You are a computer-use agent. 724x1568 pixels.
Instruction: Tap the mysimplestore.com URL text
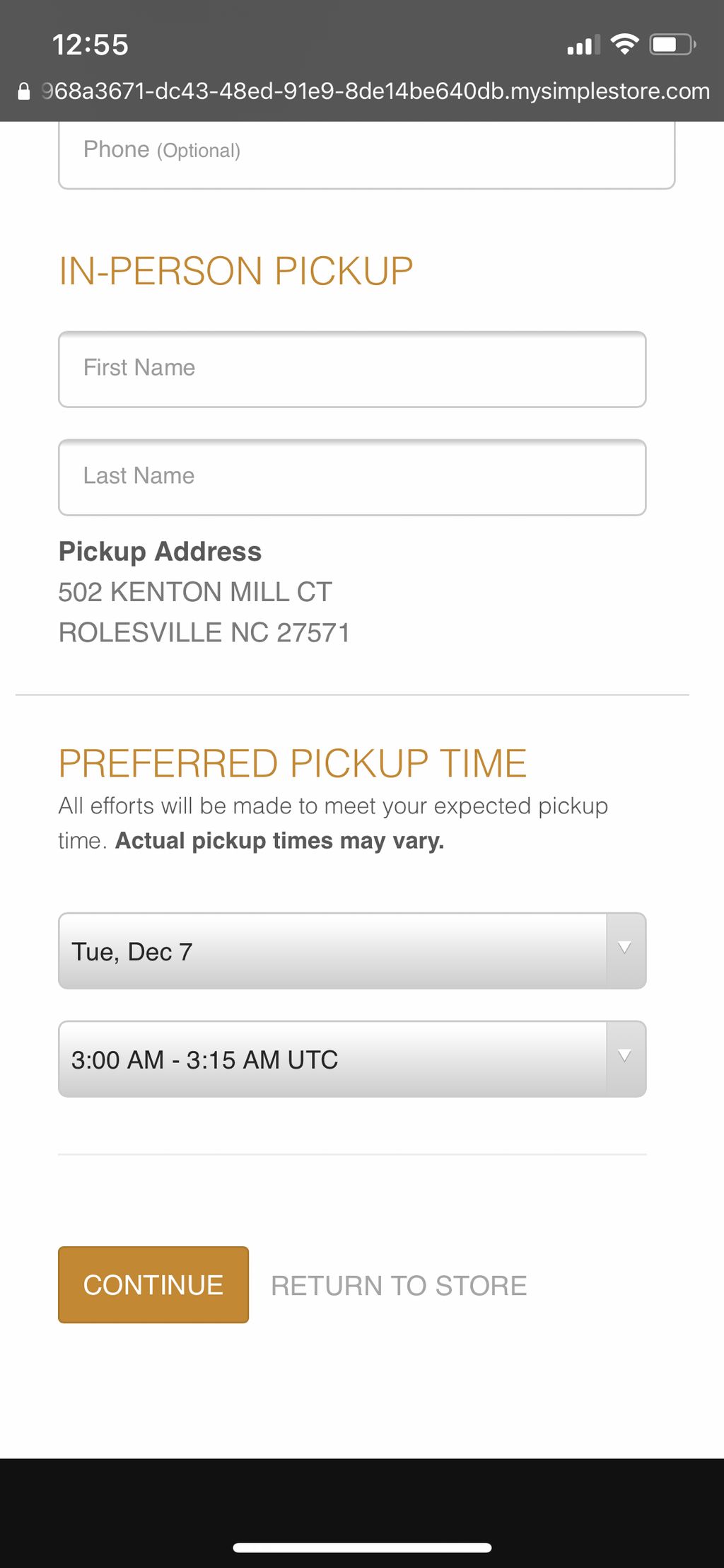[x=375, y=91]
